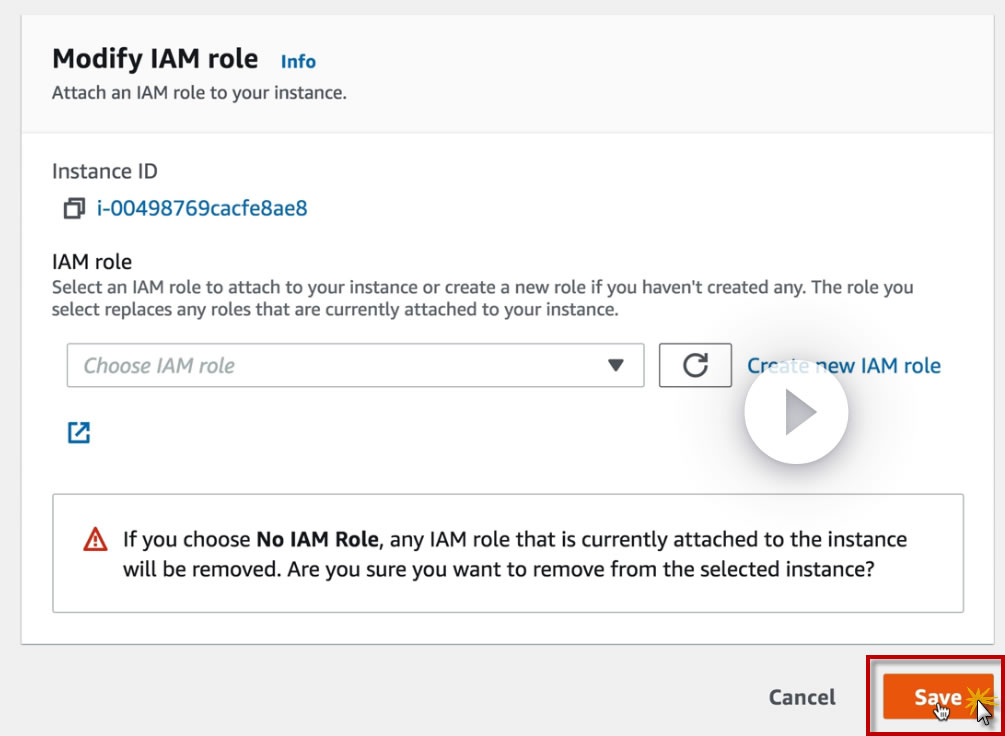Image resolution: width=1005 pixels, height=736 pixels.
Task: Follow the Create new IAM role link
Action: click(844, 366)
